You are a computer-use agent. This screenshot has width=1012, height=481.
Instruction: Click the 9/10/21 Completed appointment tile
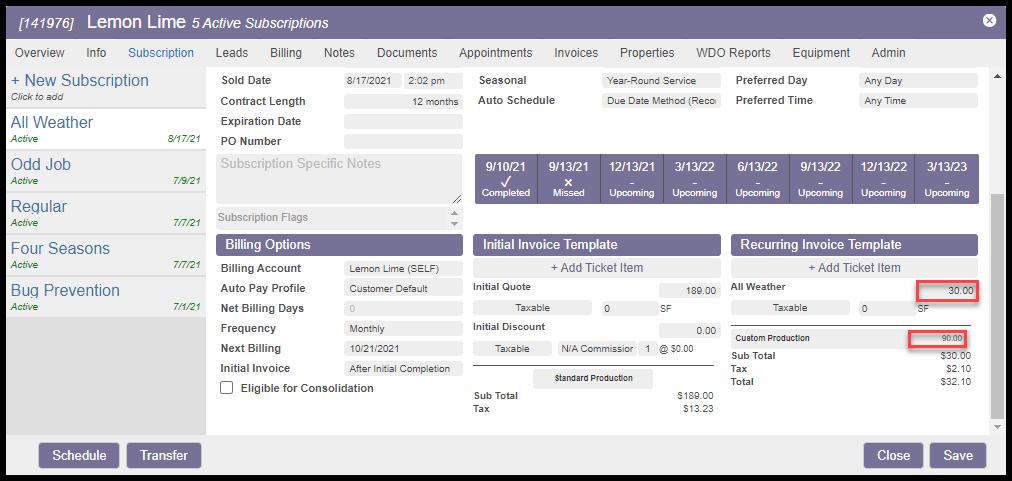506,179
